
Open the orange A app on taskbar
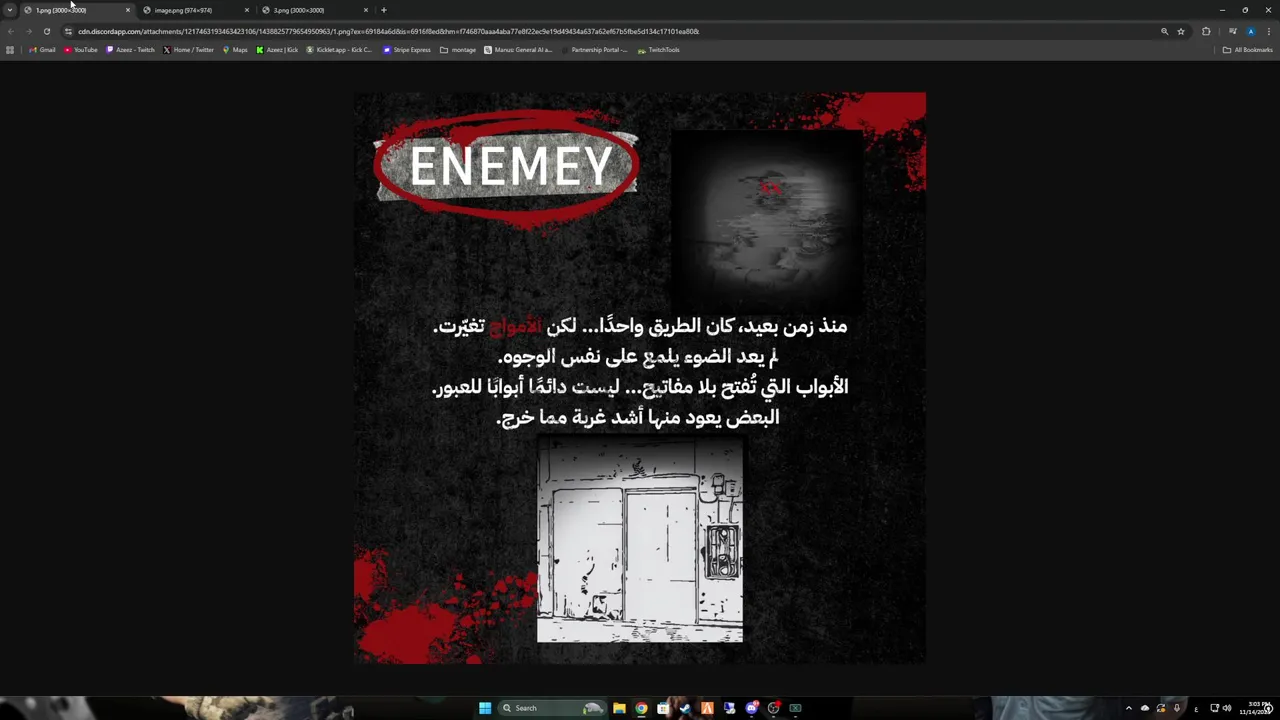707,708
